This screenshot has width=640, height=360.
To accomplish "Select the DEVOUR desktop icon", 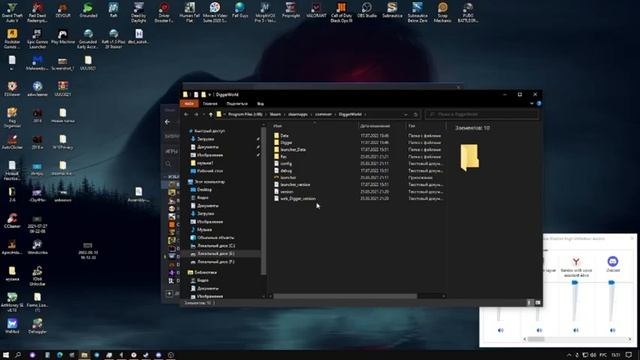I will point(63,10).
